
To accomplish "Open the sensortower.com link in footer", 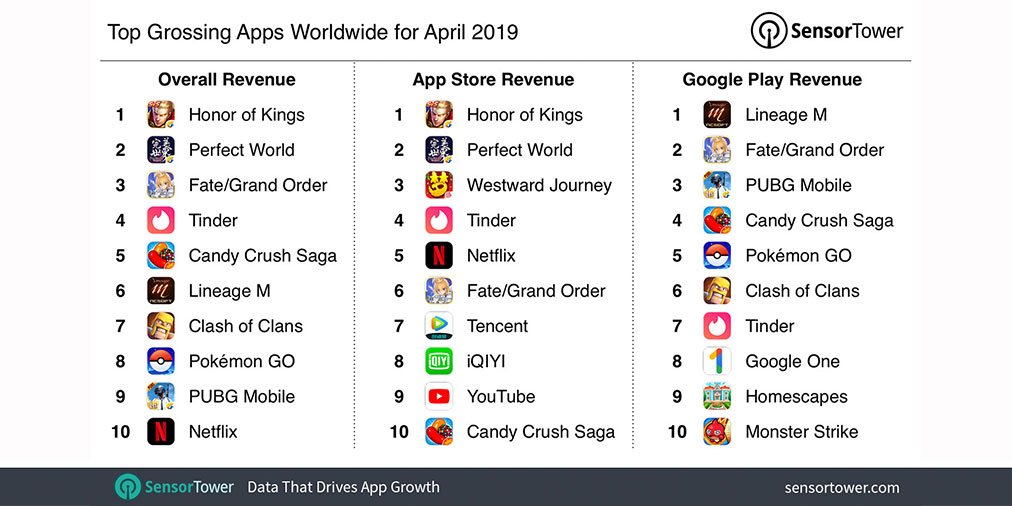I will 842,487.
